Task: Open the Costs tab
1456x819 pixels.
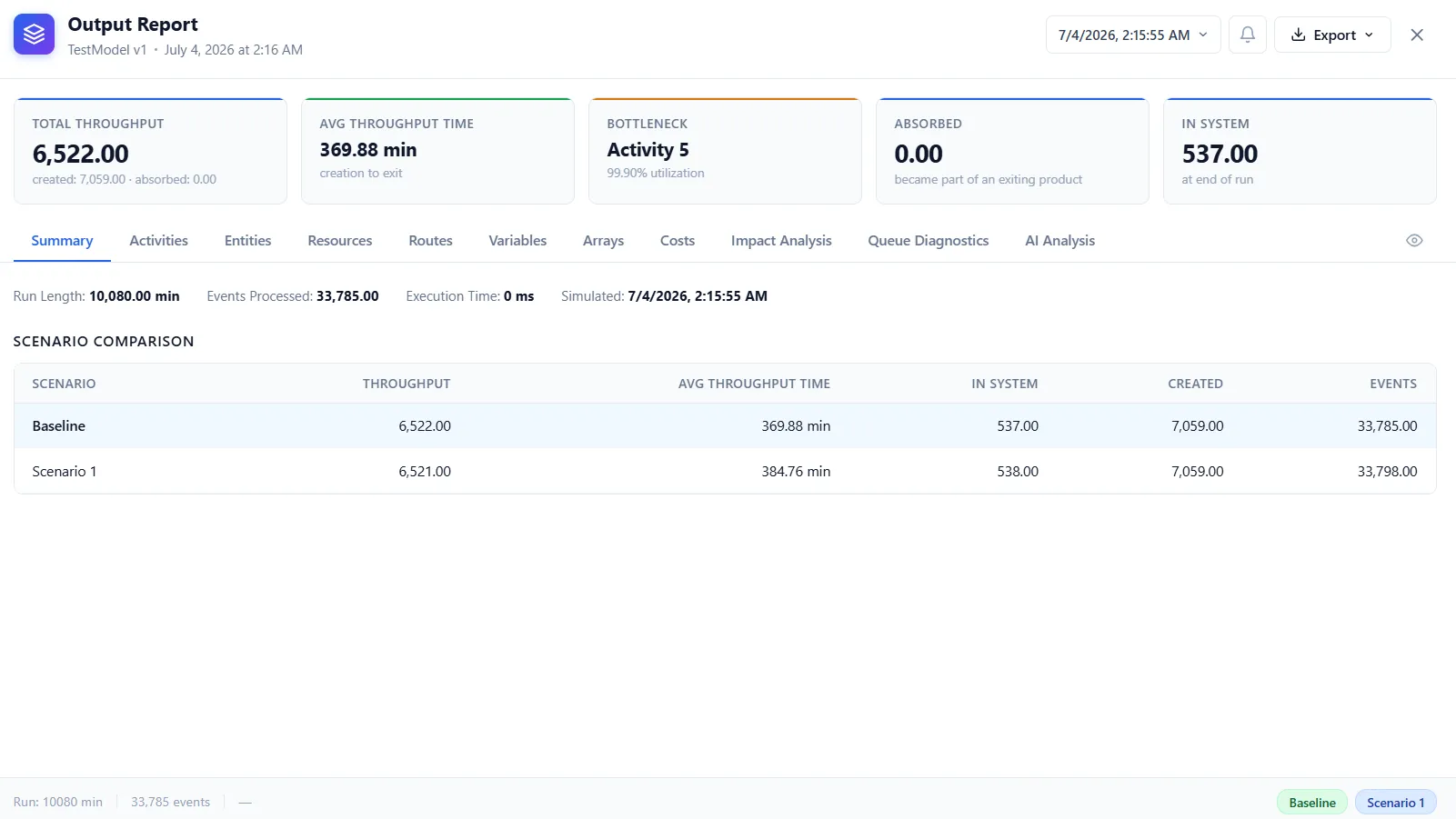Action: click(678, 241)
